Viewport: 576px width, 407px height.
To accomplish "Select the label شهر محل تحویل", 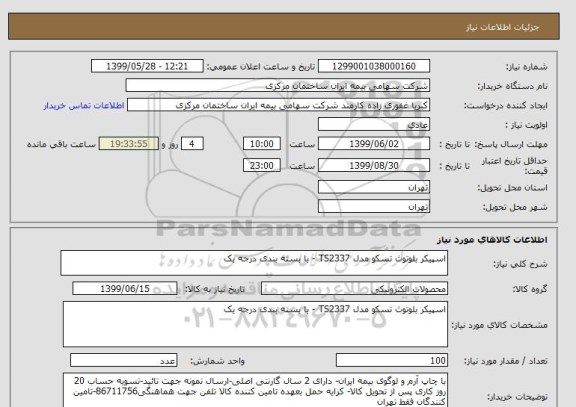I will coord(515,207).
